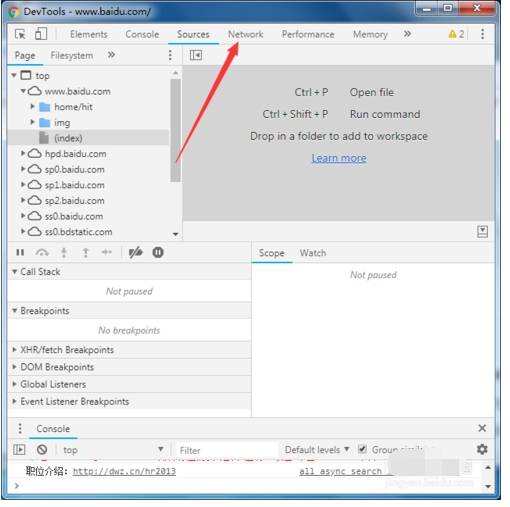Open navigator pane three-dot options

tap(170, 55)
